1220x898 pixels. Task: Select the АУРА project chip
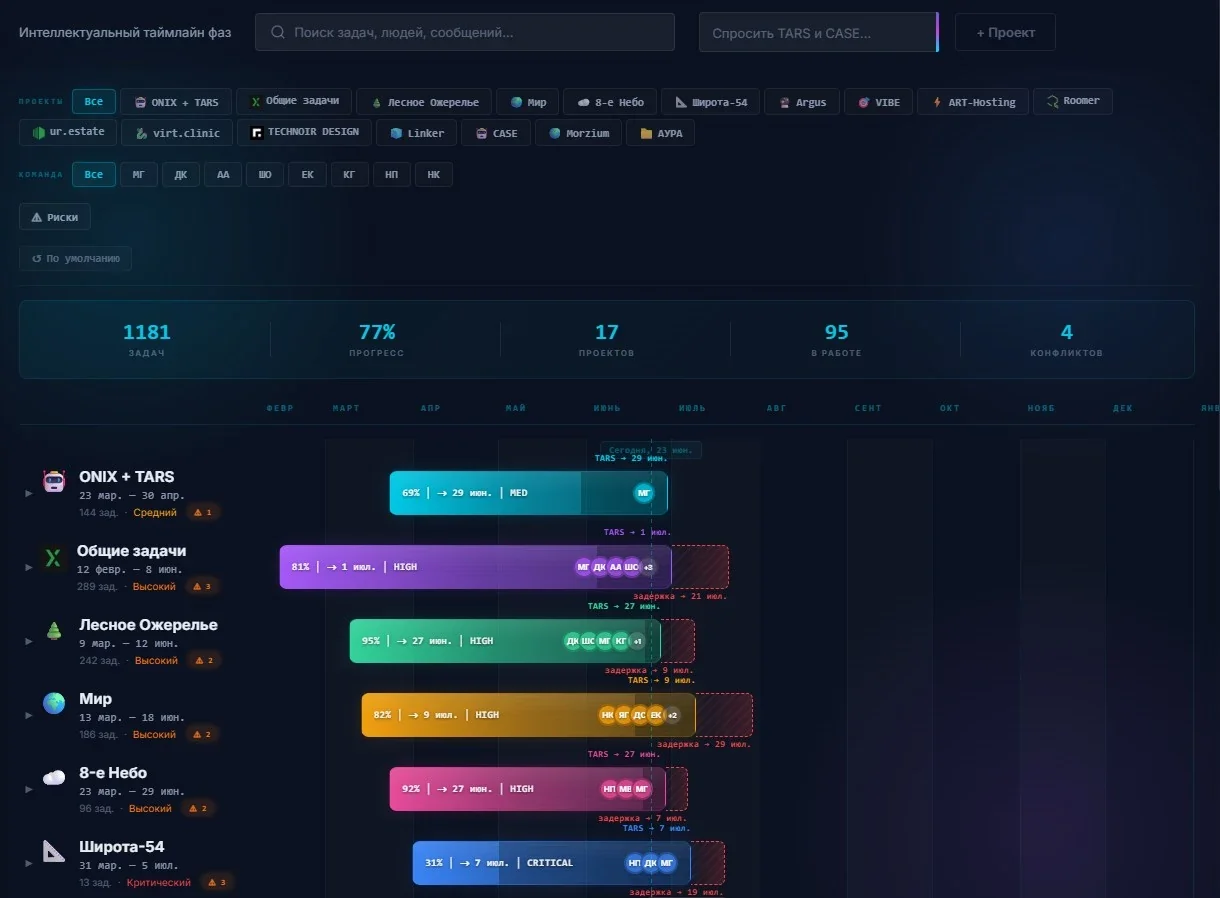[x=660, y=133]
